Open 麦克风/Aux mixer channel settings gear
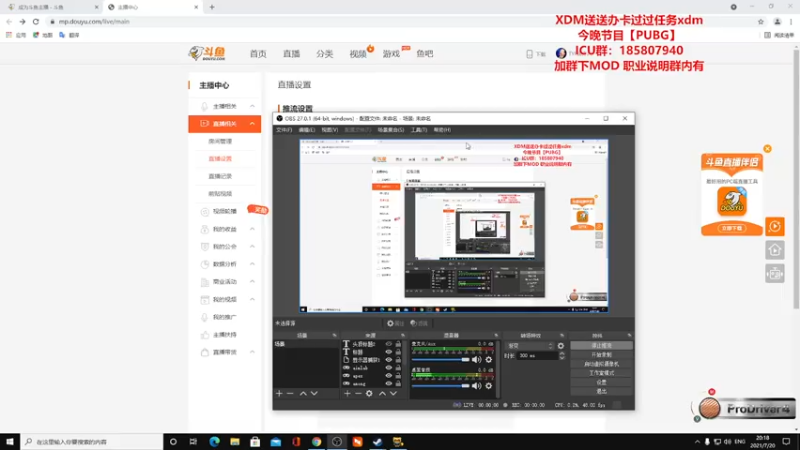The image size is (800, 450). pos(489,360)
